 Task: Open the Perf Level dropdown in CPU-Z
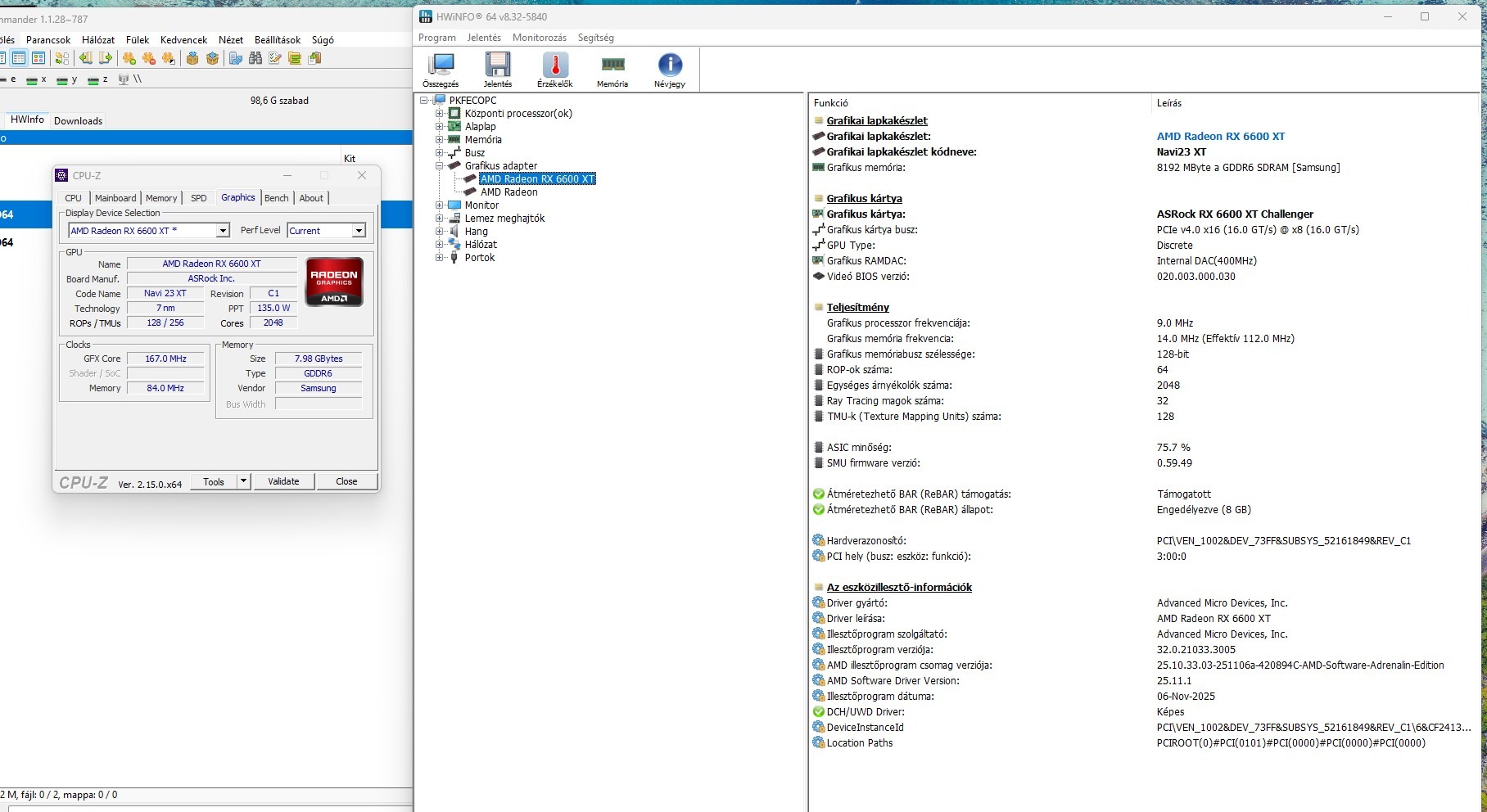(359, 231)
